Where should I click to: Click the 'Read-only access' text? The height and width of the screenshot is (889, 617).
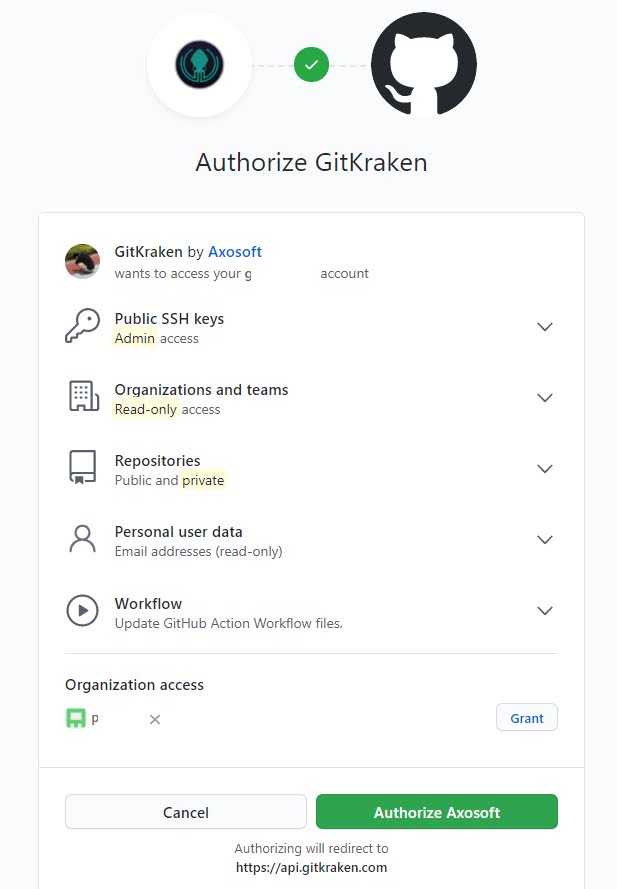[x=167, y=409]
